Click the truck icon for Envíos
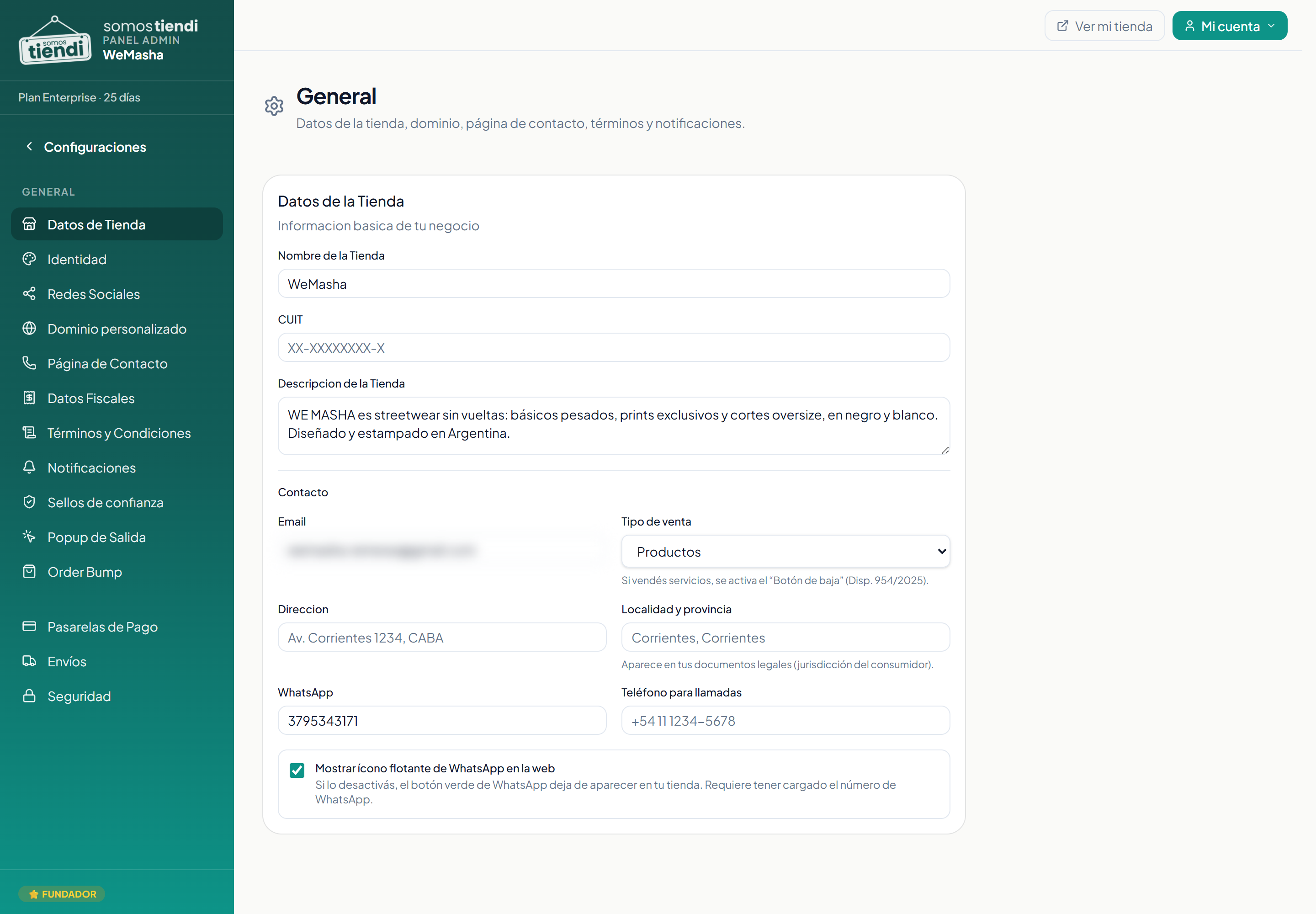The height and width of the screenshot is (914, 1316). pos(29,661)
